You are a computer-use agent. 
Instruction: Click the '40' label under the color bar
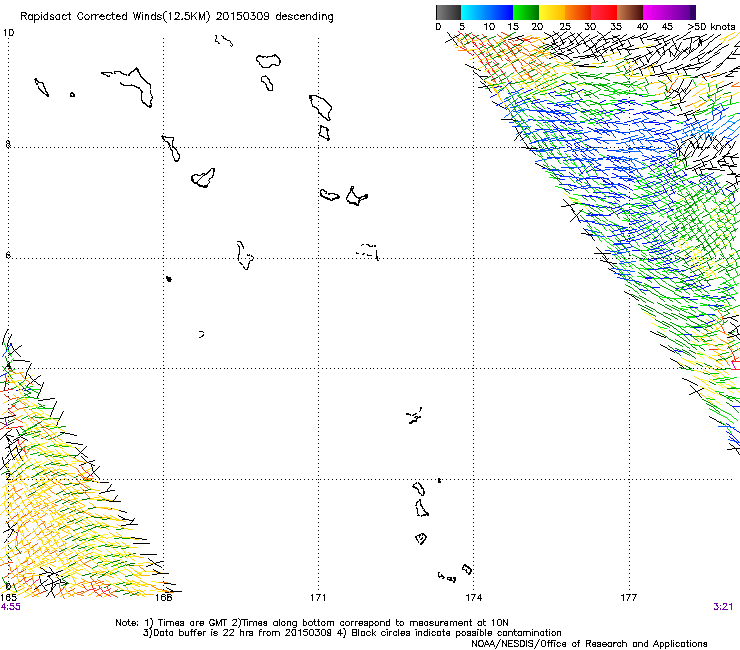click(x=642, y=26)
